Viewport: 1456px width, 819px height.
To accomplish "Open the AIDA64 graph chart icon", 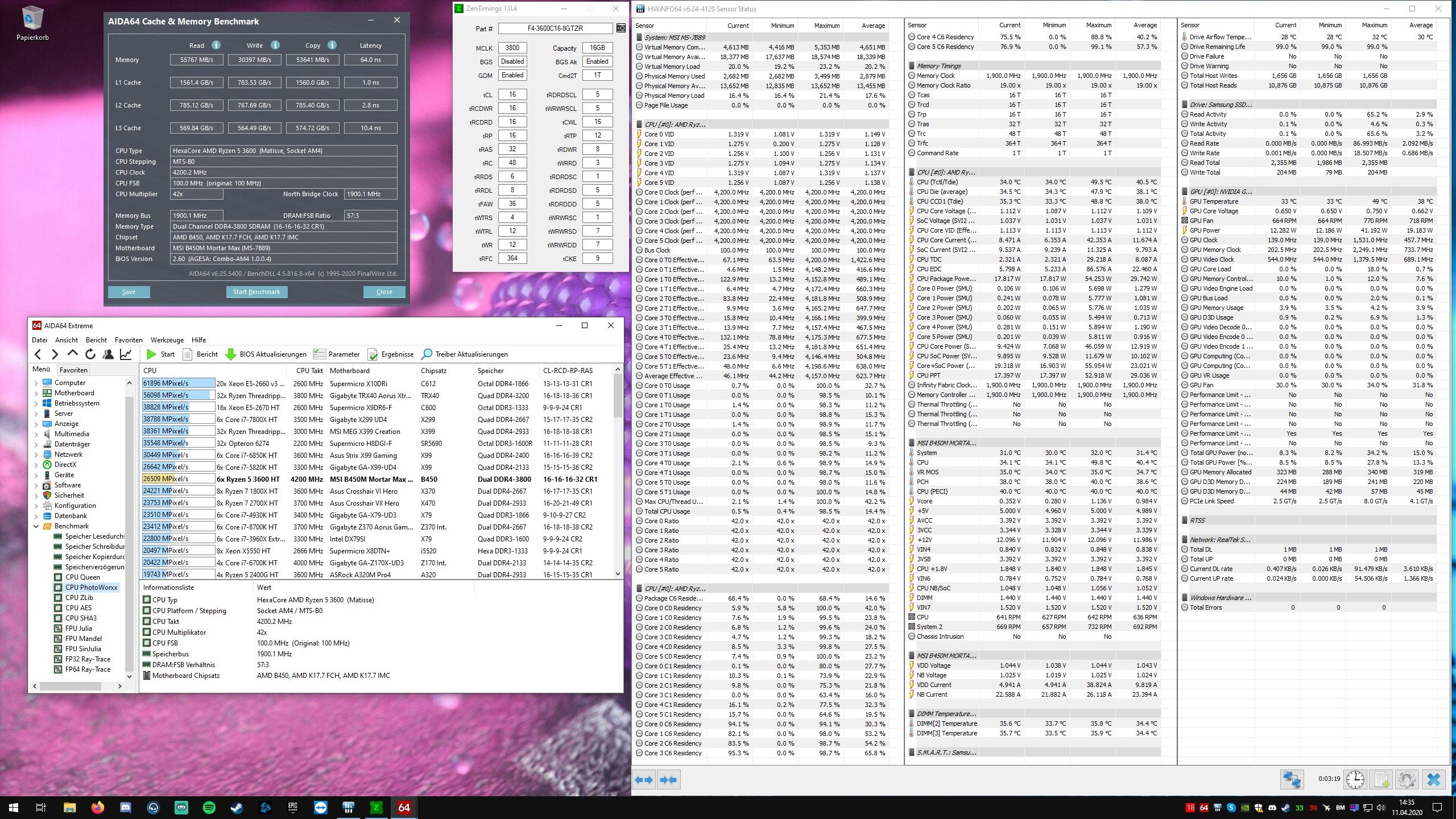I will tap(126, 354).
